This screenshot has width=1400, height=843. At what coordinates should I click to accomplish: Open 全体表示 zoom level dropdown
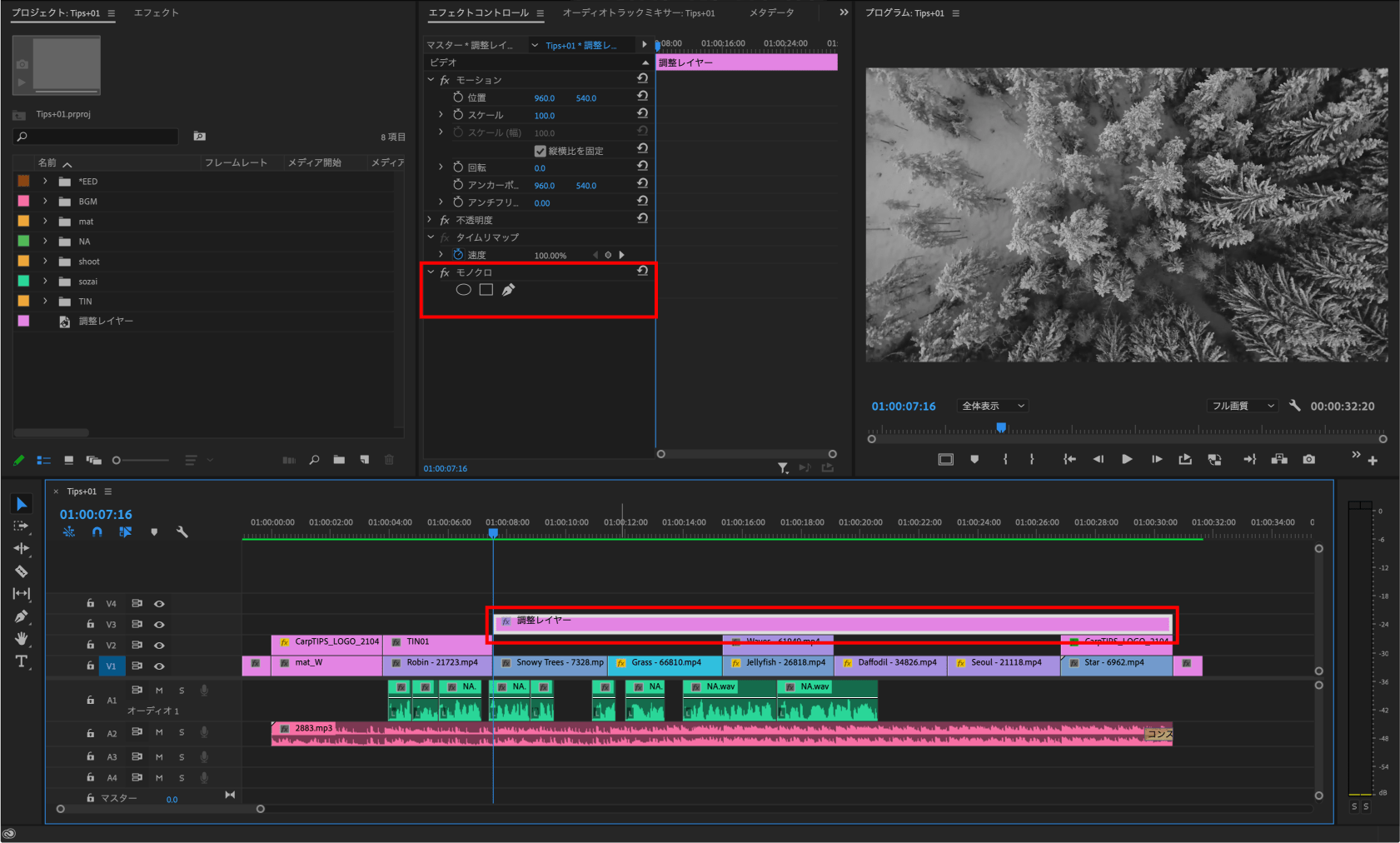coord(993,406)
